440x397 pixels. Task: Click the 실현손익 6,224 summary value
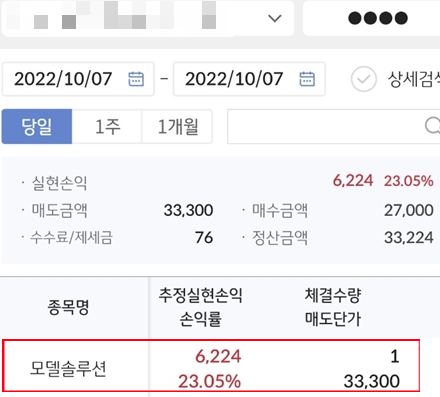point(353,181)
